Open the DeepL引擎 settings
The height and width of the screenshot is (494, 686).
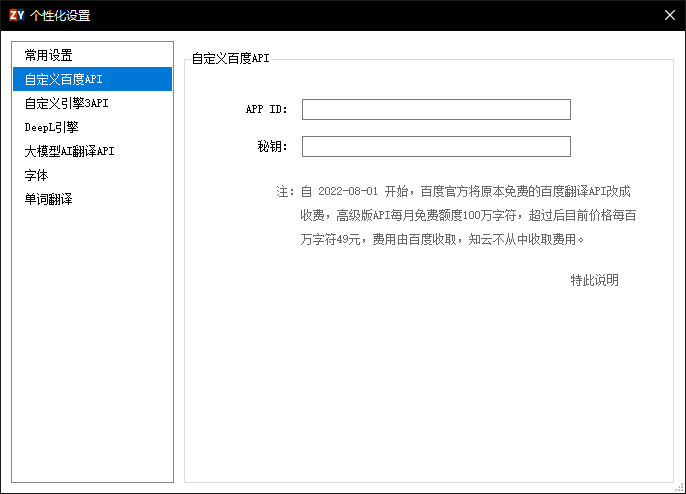point(52,127)
